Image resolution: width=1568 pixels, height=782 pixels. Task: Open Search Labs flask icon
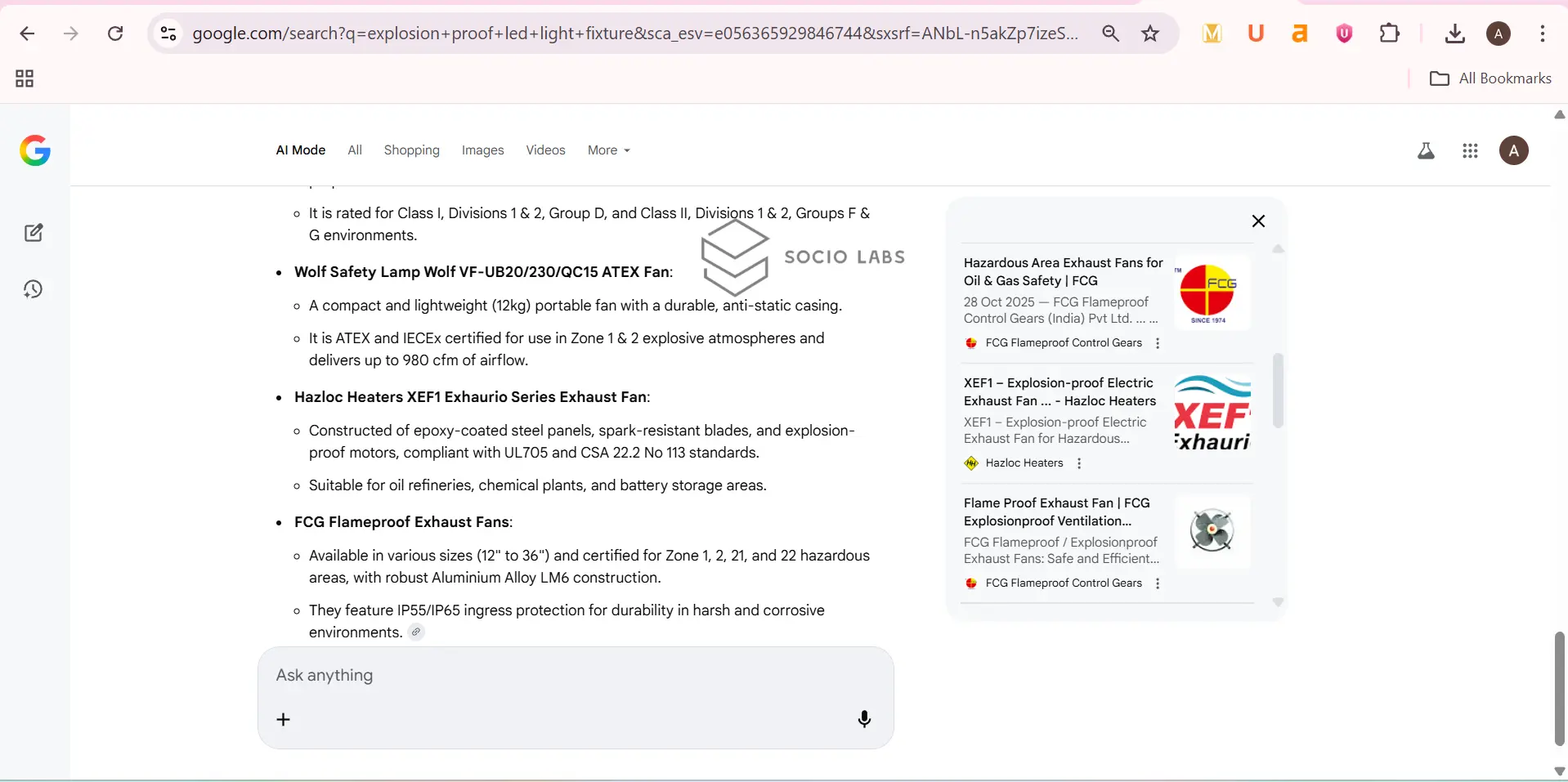1426,151
